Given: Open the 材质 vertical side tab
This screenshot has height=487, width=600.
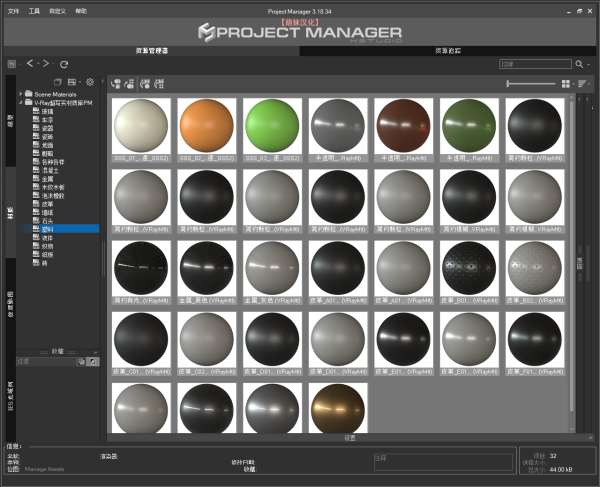Looking at the screenshot, I should pos(11,213).
